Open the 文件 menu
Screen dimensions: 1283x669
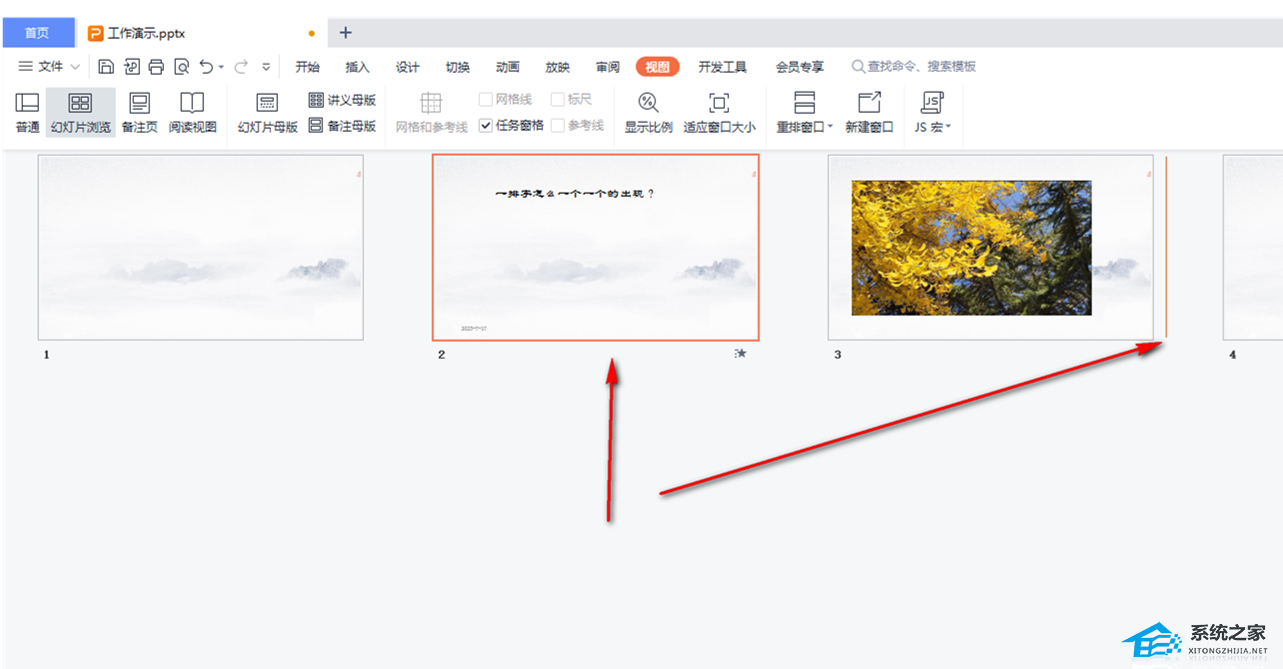click(49, 67)
